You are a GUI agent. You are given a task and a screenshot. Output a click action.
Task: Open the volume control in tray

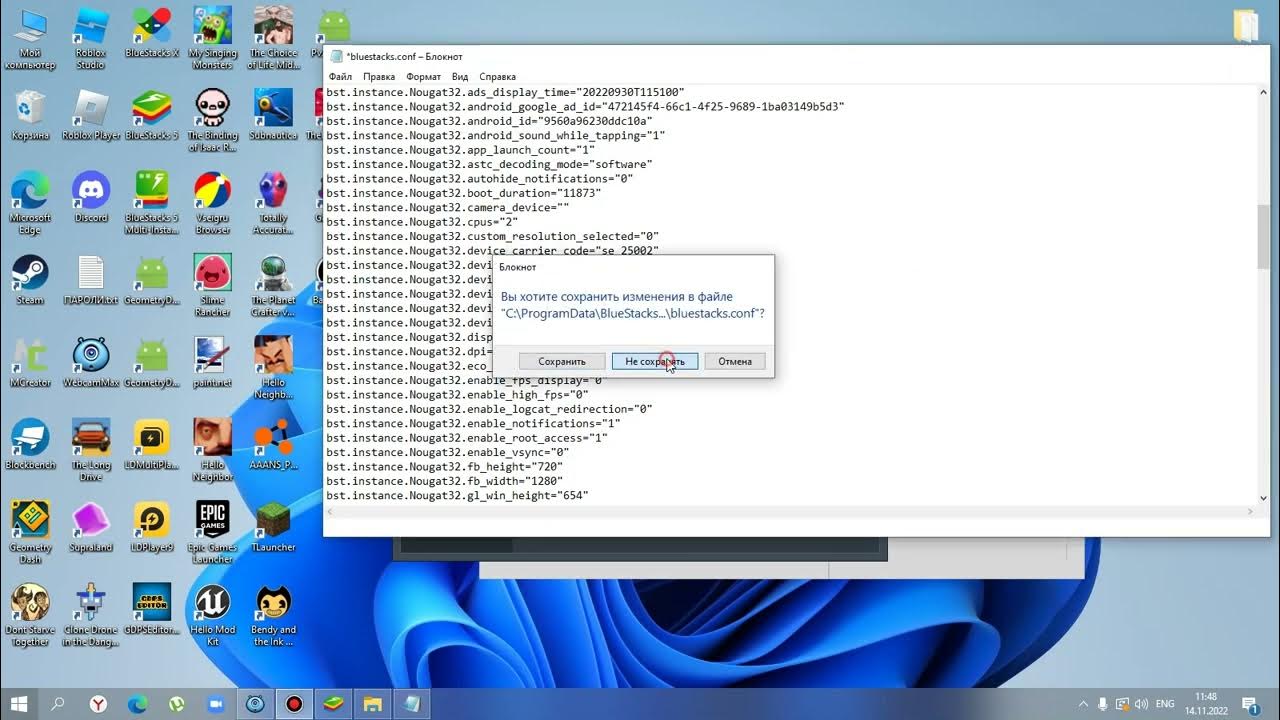1140,704
